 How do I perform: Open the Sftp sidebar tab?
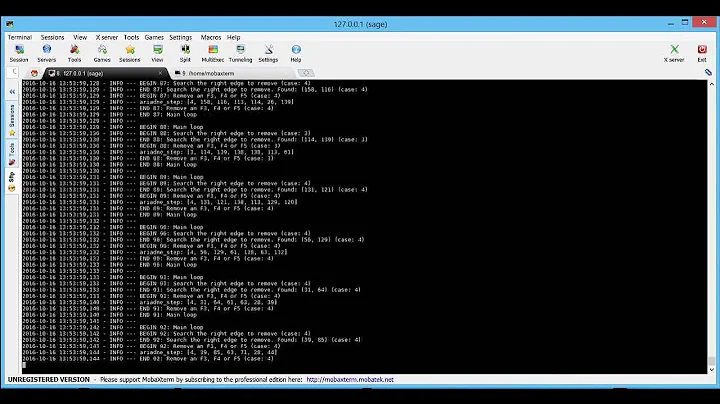pos(12,182)
